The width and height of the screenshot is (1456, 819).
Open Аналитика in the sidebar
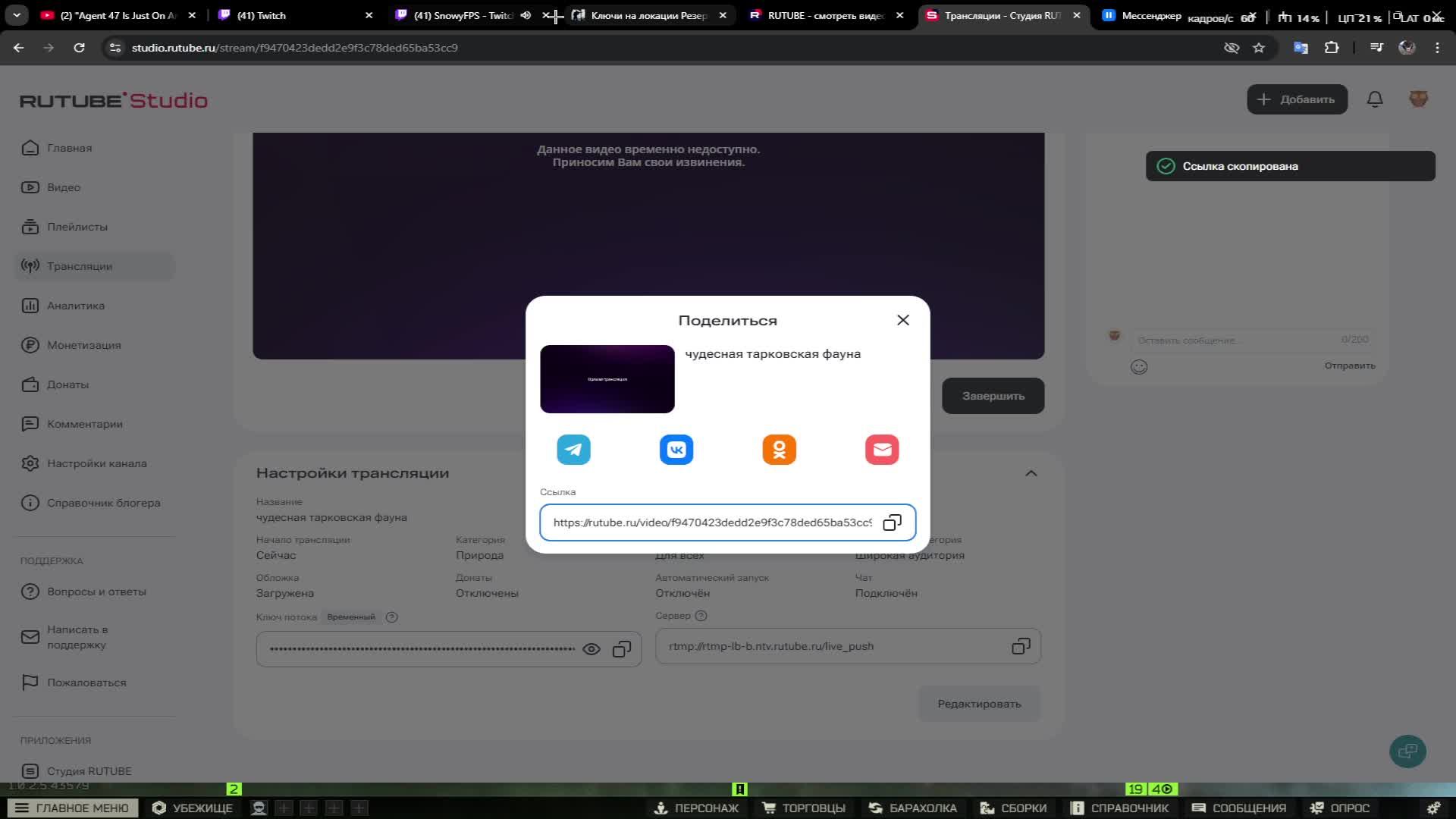click(75, 306)
